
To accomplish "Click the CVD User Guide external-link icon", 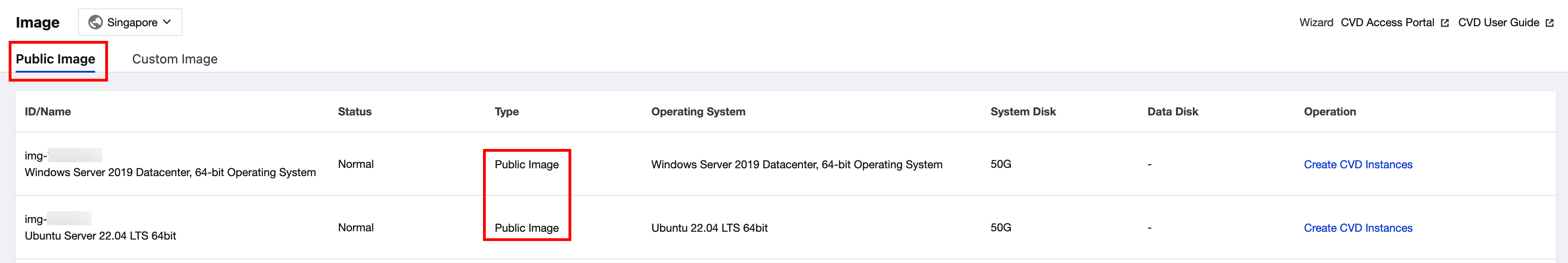I will (1550, 23).
